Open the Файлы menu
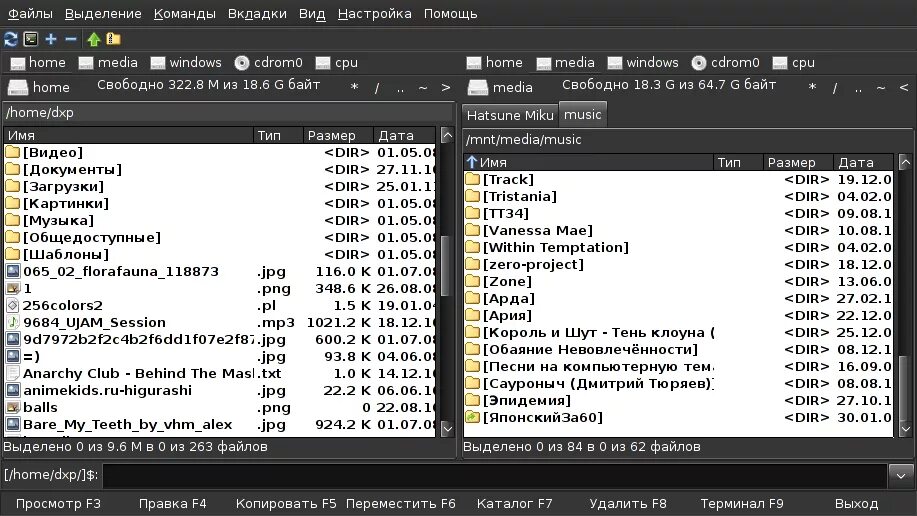Image resolution: width=917 pixels, height=516 pixels. 30,13
